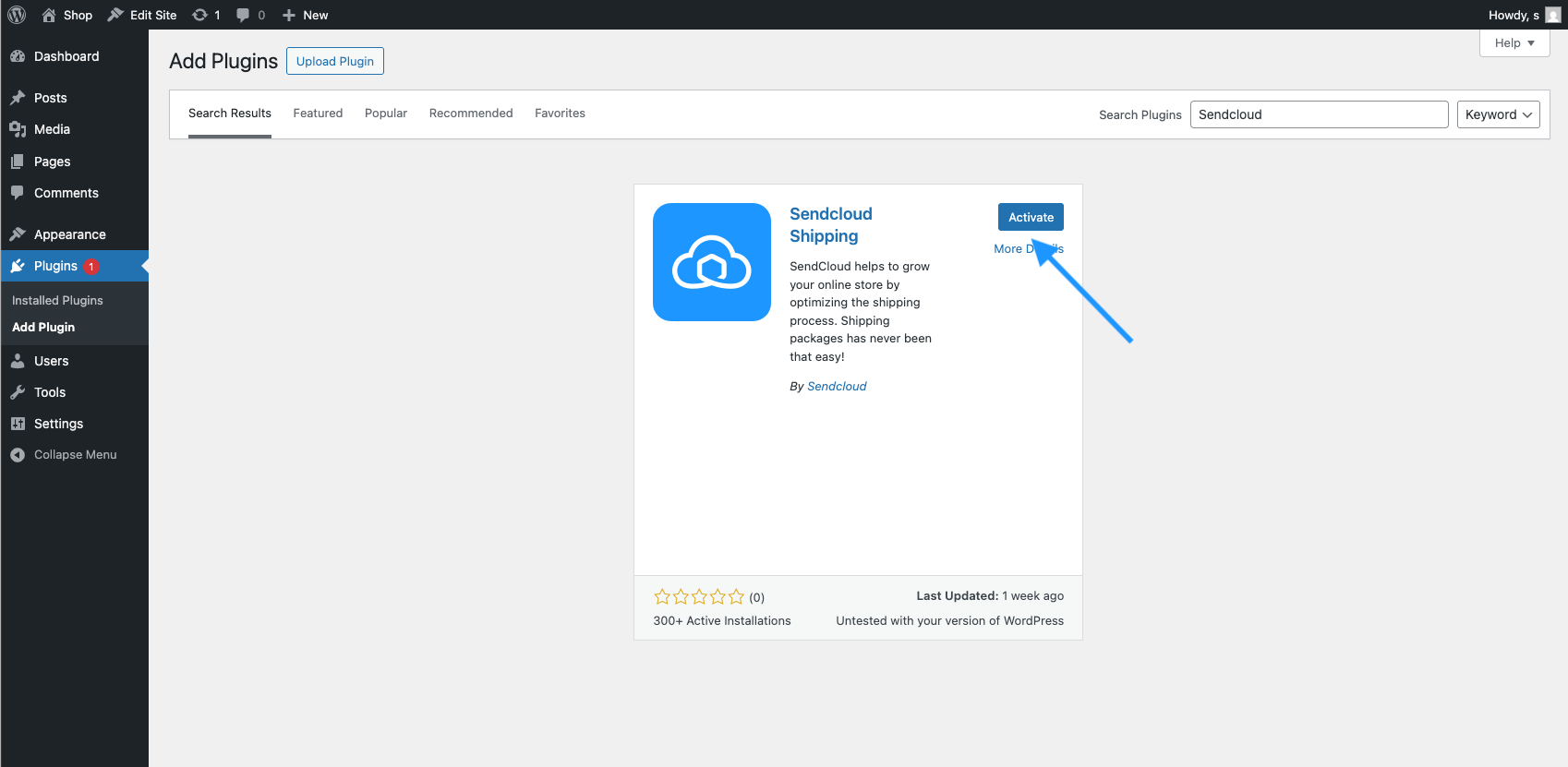
Task: Open the Posts menu
Action: tap(51, 98)
